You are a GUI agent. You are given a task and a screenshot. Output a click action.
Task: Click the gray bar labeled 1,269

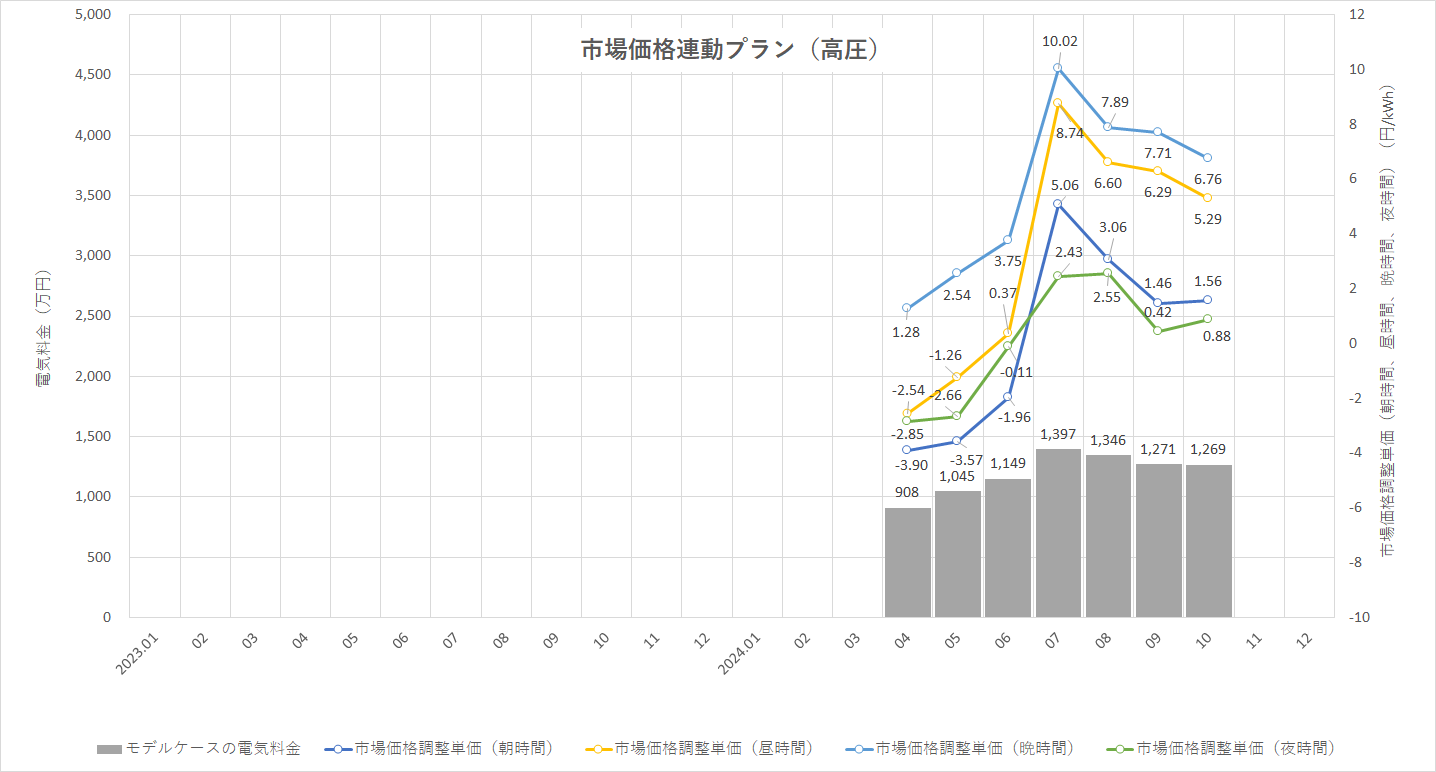(x=1208, y=541)
